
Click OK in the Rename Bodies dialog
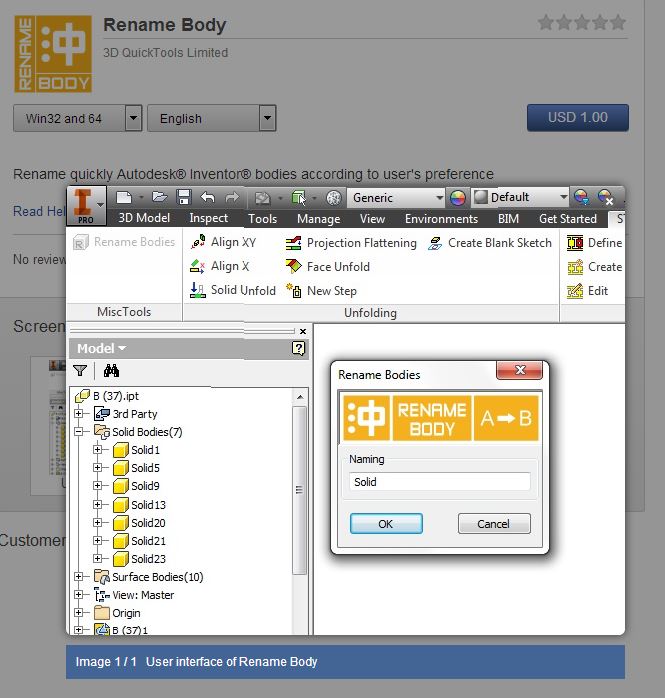coord(386,524)
